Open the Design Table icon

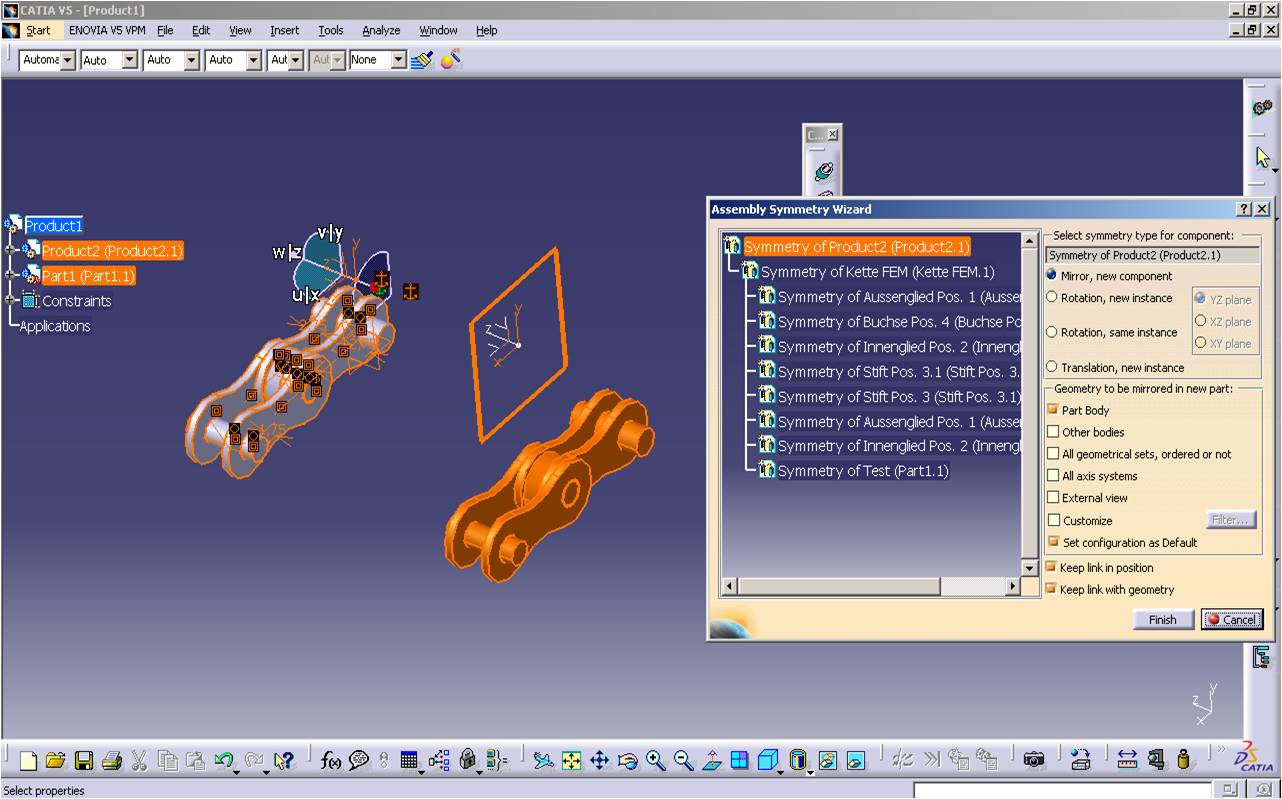(408, 761)
